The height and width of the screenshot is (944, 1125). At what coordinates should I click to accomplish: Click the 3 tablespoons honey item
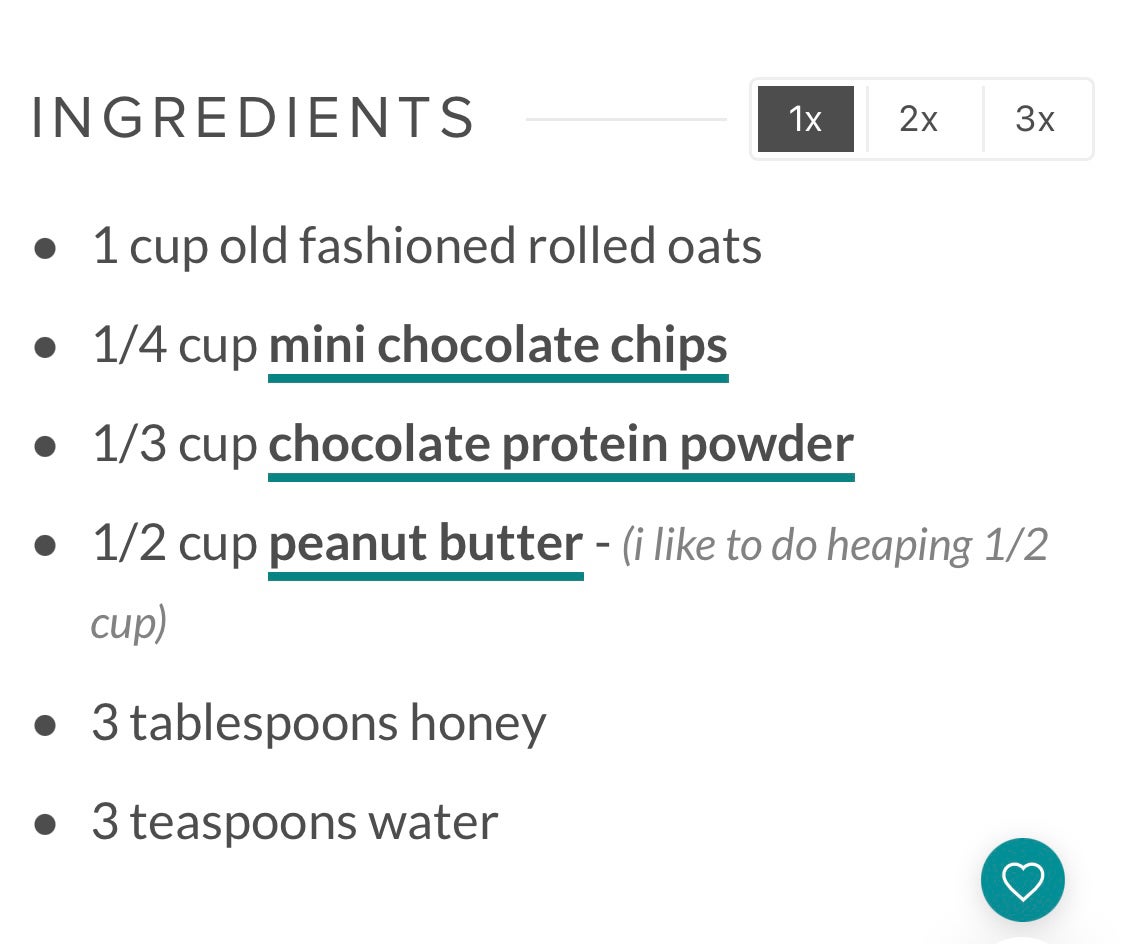point(319,723)
